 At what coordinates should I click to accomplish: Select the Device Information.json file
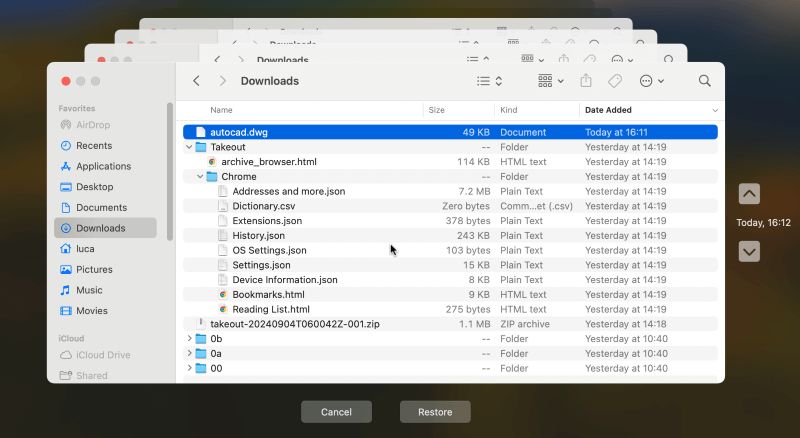pos(451,280)
